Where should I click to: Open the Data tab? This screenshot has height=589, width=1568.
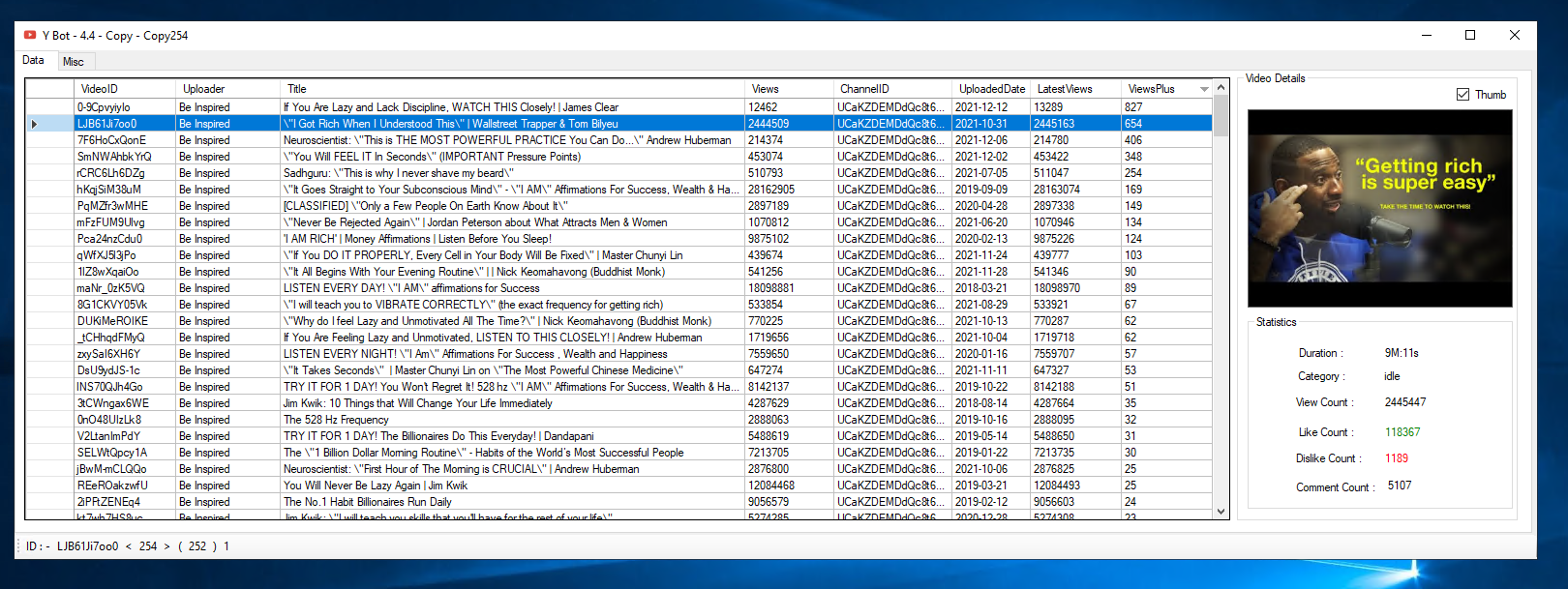[34, 60]
